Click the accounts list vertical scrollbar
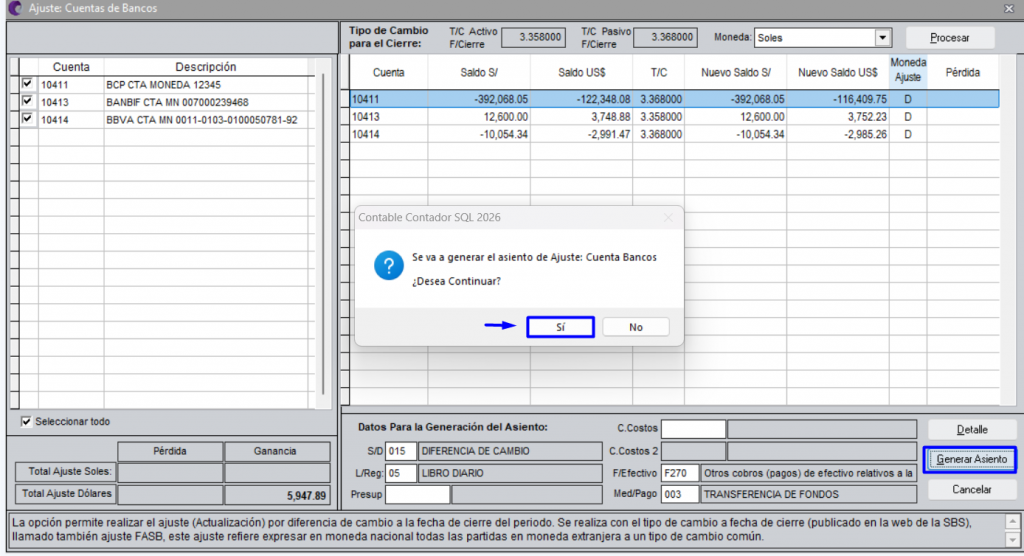1024x556 pixels. (323, 234)
